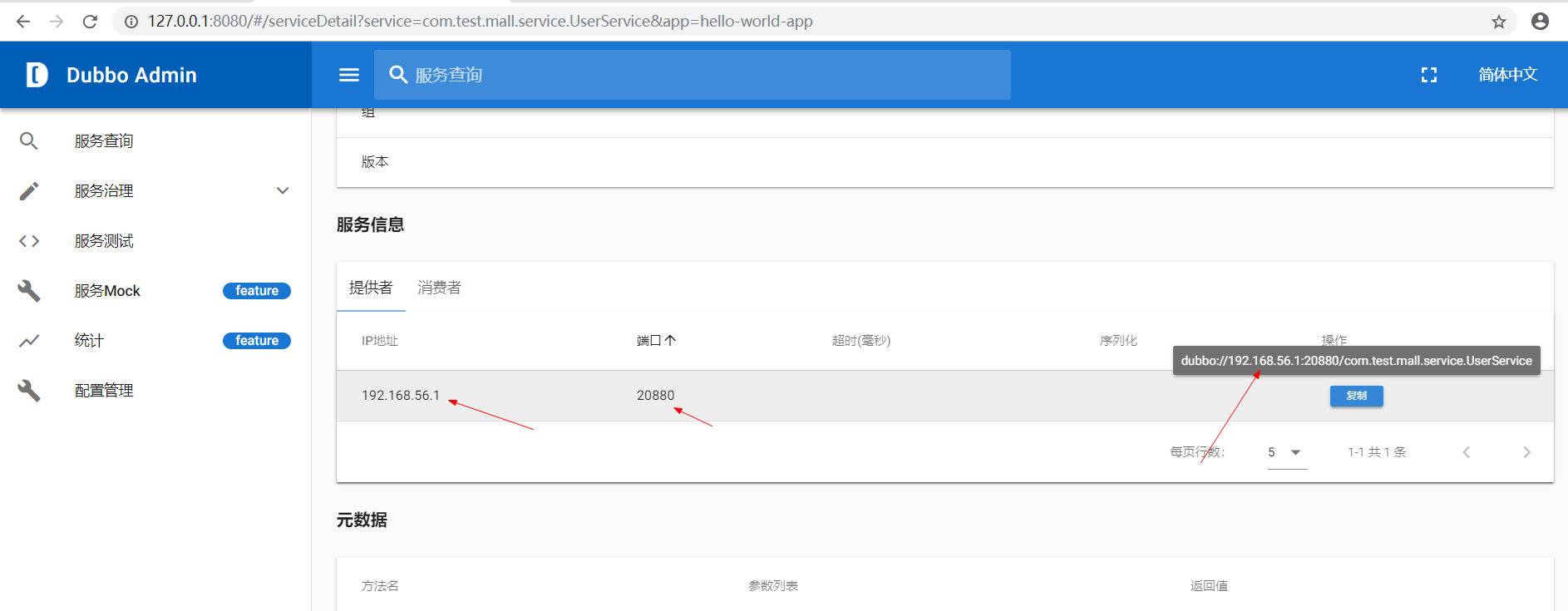
Task: Click the 超时(毫秒) column header
Action: [x=861, y=341]
